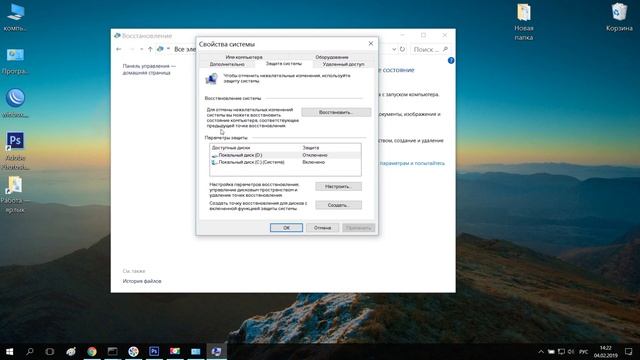Open taskbar search magnifier
Screen dimensions: 640x360
pos(30,351)
